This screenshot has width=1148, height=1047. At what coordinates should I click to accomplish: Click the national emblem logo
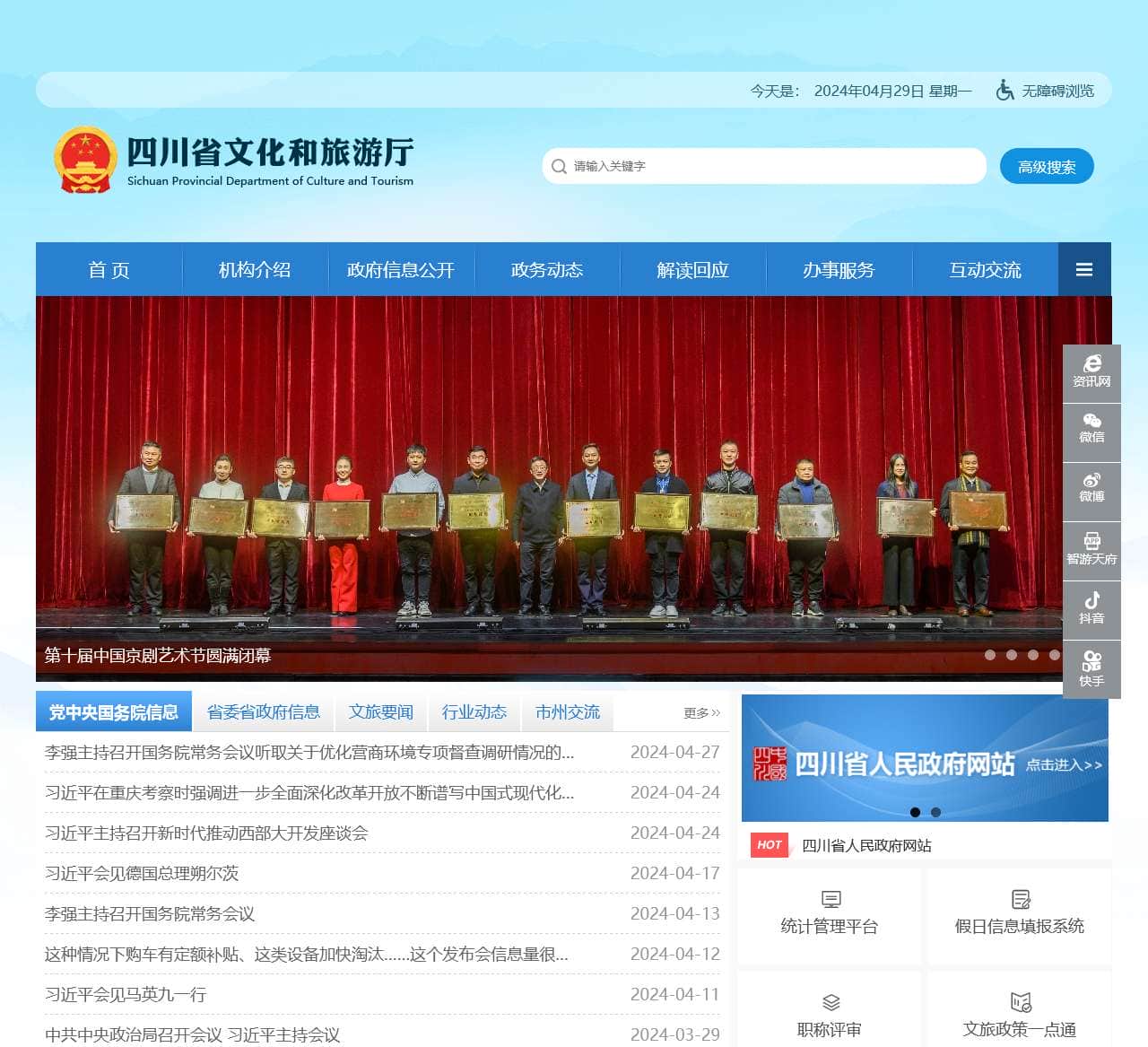85,160
